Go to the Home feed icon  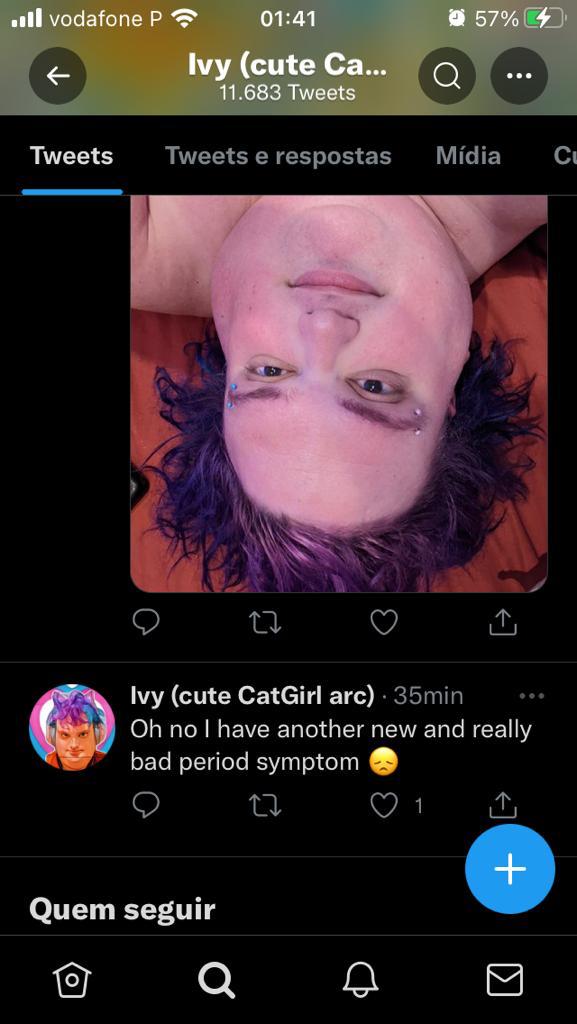(x=72, y=980)
